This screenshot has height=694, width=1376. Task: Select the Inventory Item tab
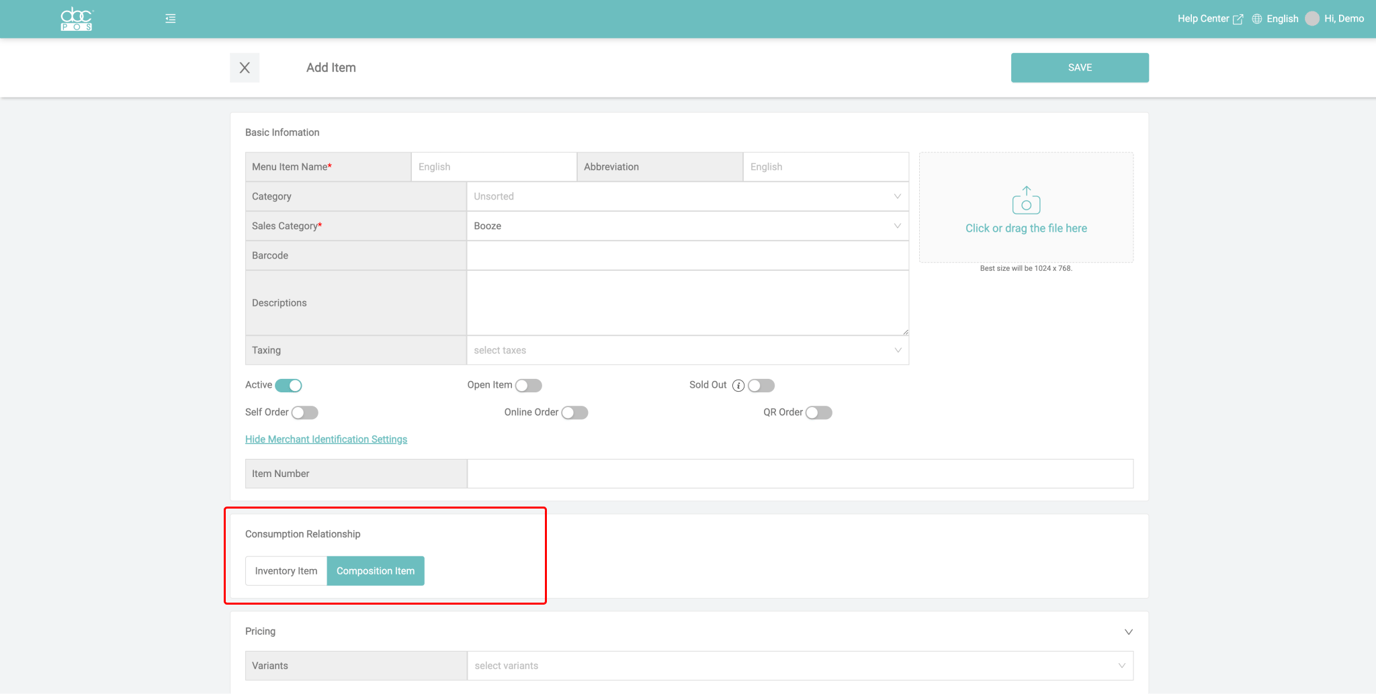(x=286, y=571)
